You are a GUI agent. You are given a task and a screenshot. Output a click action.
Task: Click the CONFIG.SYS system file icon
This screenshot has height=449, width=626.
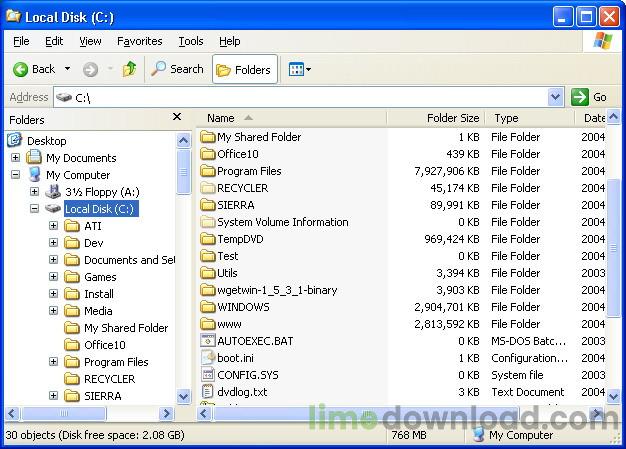tap(208, 375)
